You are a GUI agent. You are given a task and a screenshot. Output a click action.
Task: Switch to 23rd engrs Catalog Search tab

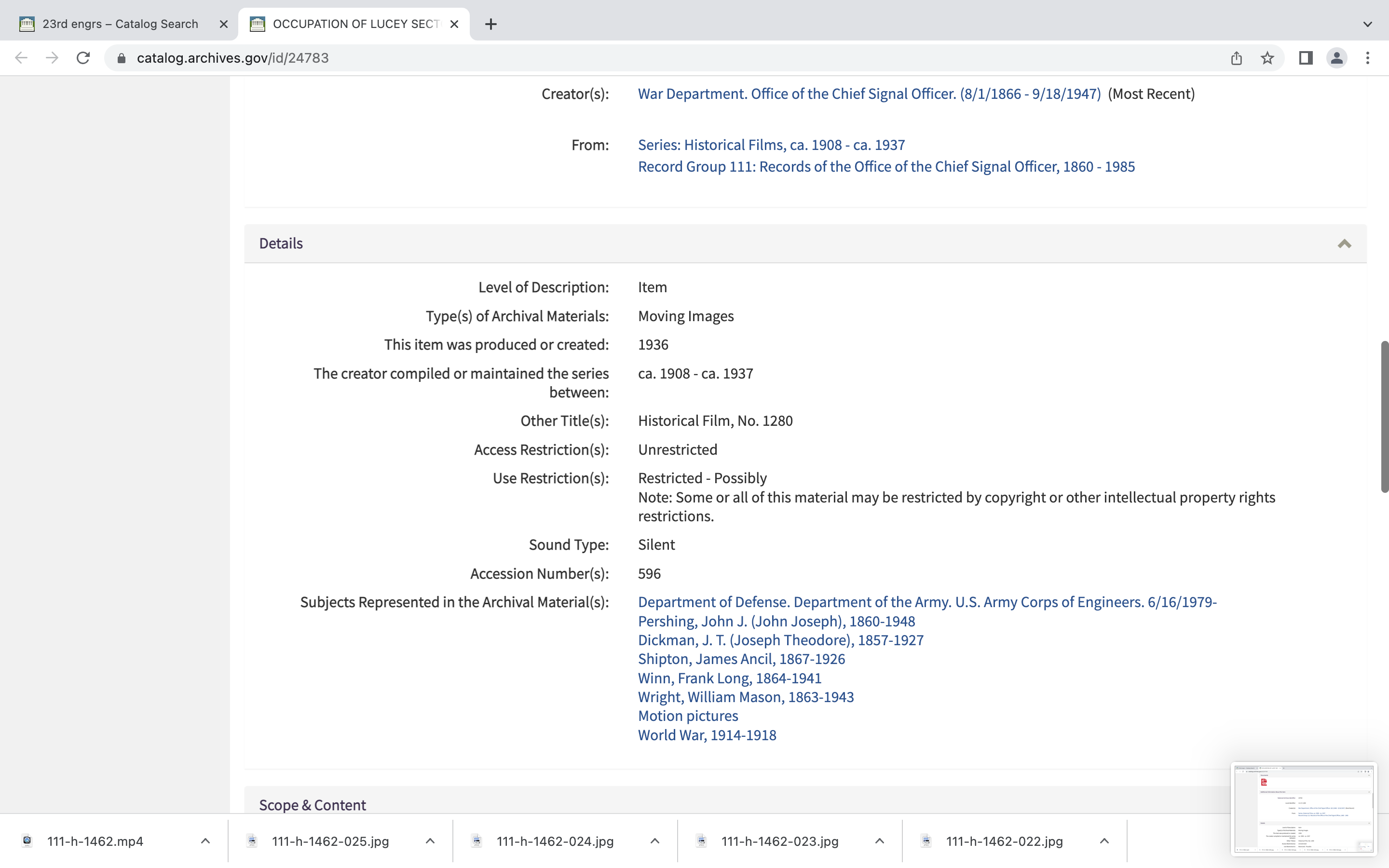click(x=120, y=24)
